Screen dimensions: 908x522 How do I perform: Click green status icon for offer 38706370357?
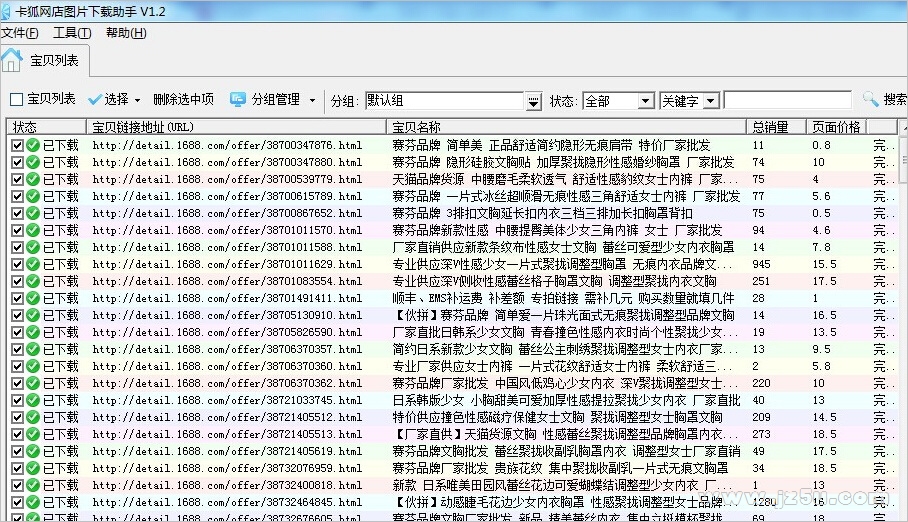[x=33, y=349]
